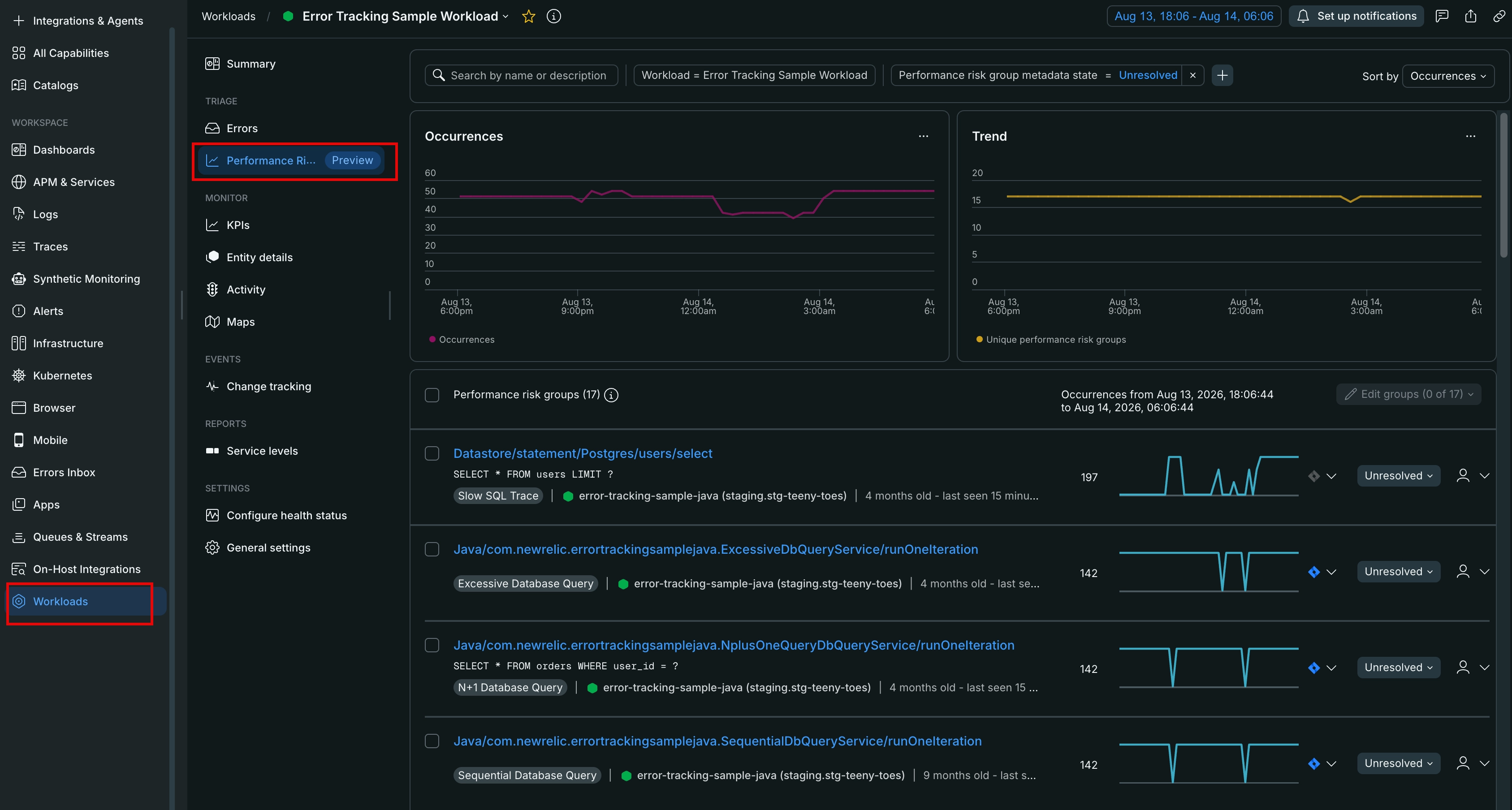Open the SequentialDbQueryService/runOneIteration link

pyautogui.click(x=717, y=741)
